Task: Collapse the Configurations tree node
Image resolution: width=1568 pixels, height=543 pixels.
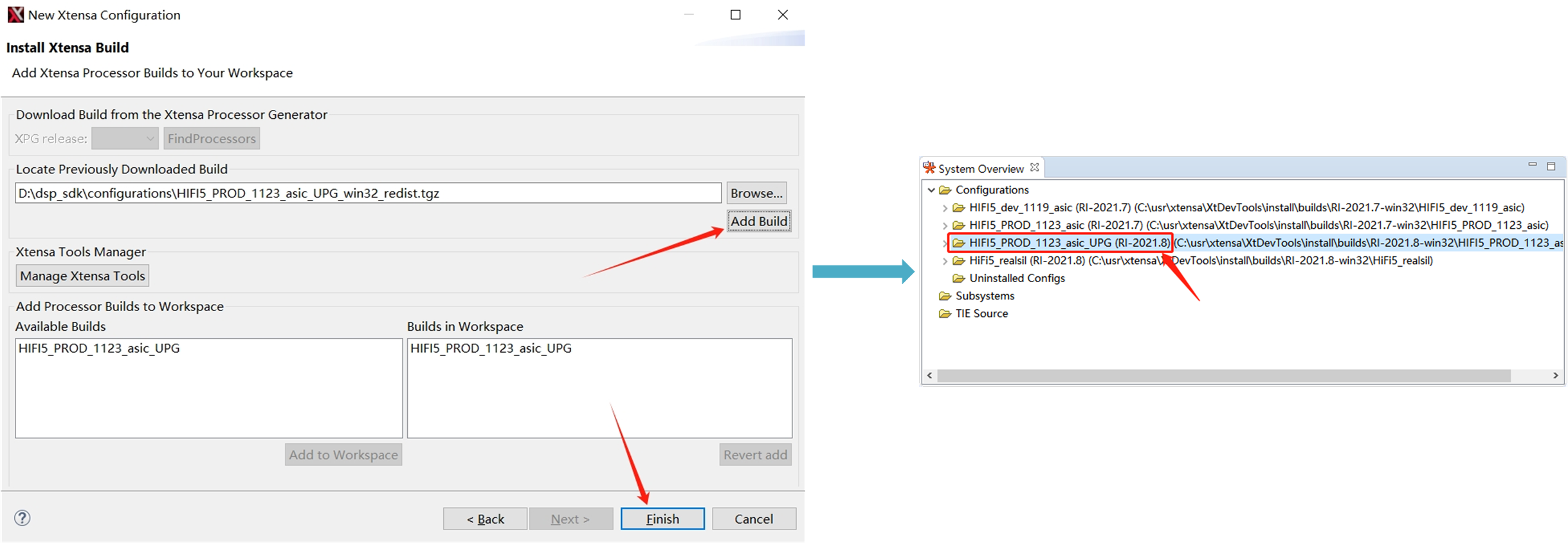Action: pos(931,190)
